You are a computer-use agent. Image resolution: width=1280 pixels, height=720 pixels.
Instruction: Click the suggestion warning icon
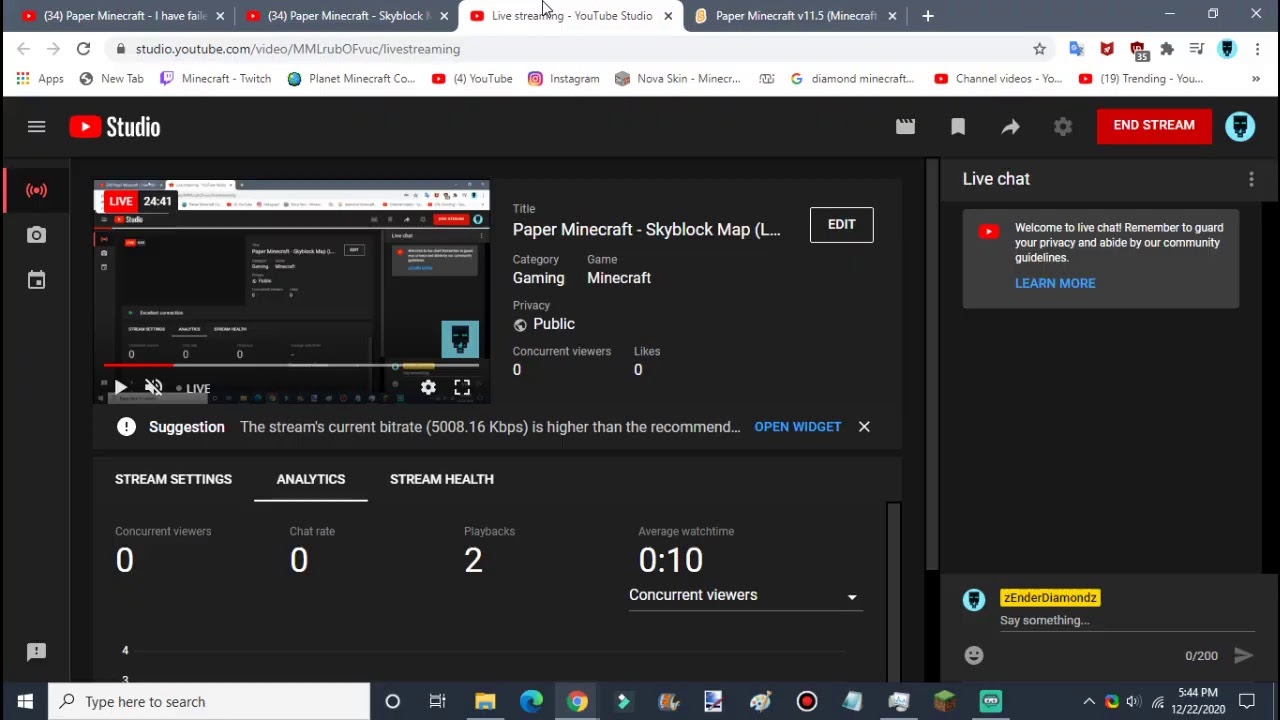tap(126, 427)
